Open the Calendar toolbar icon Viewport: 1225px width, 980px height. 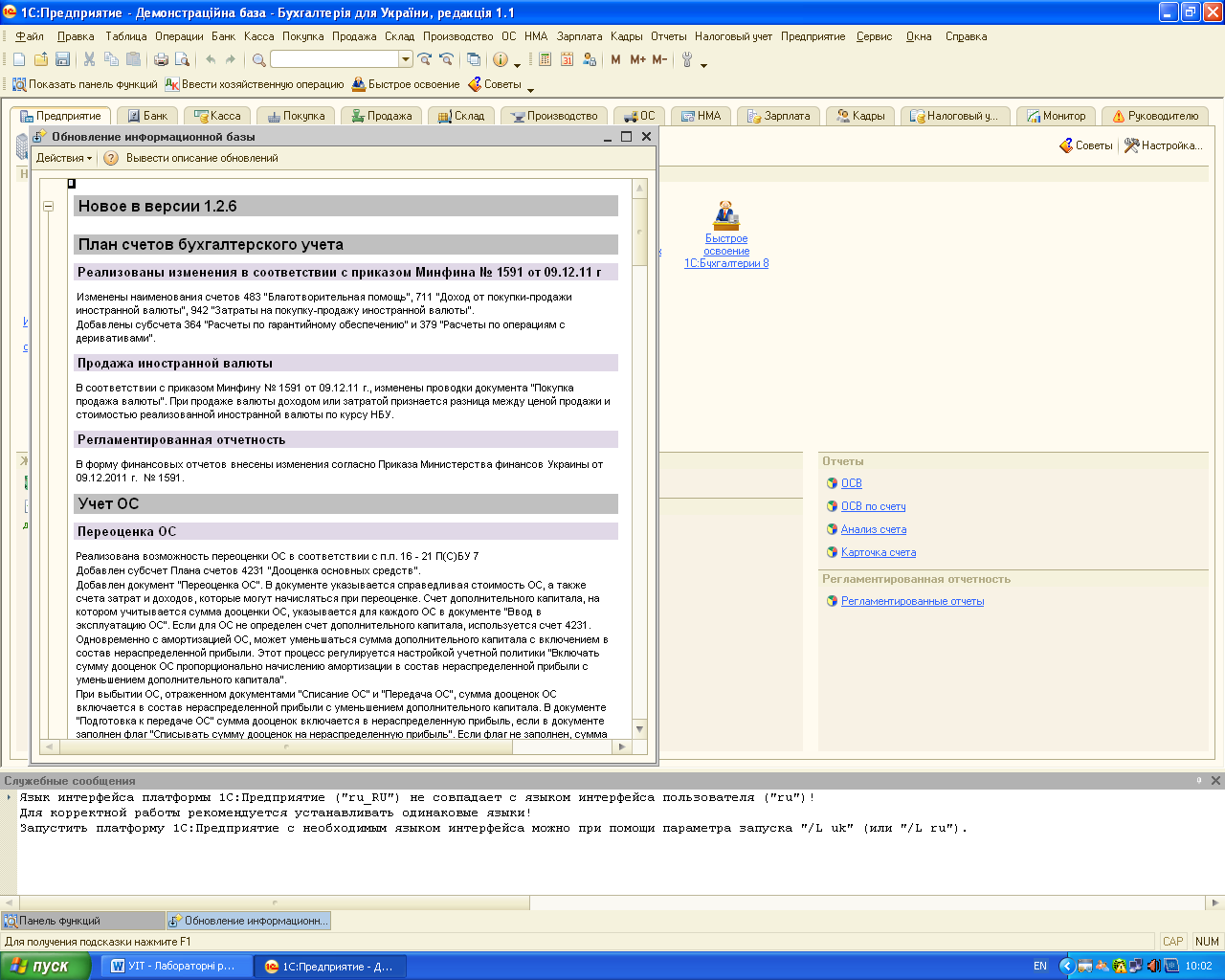click(x=567, y=59)
